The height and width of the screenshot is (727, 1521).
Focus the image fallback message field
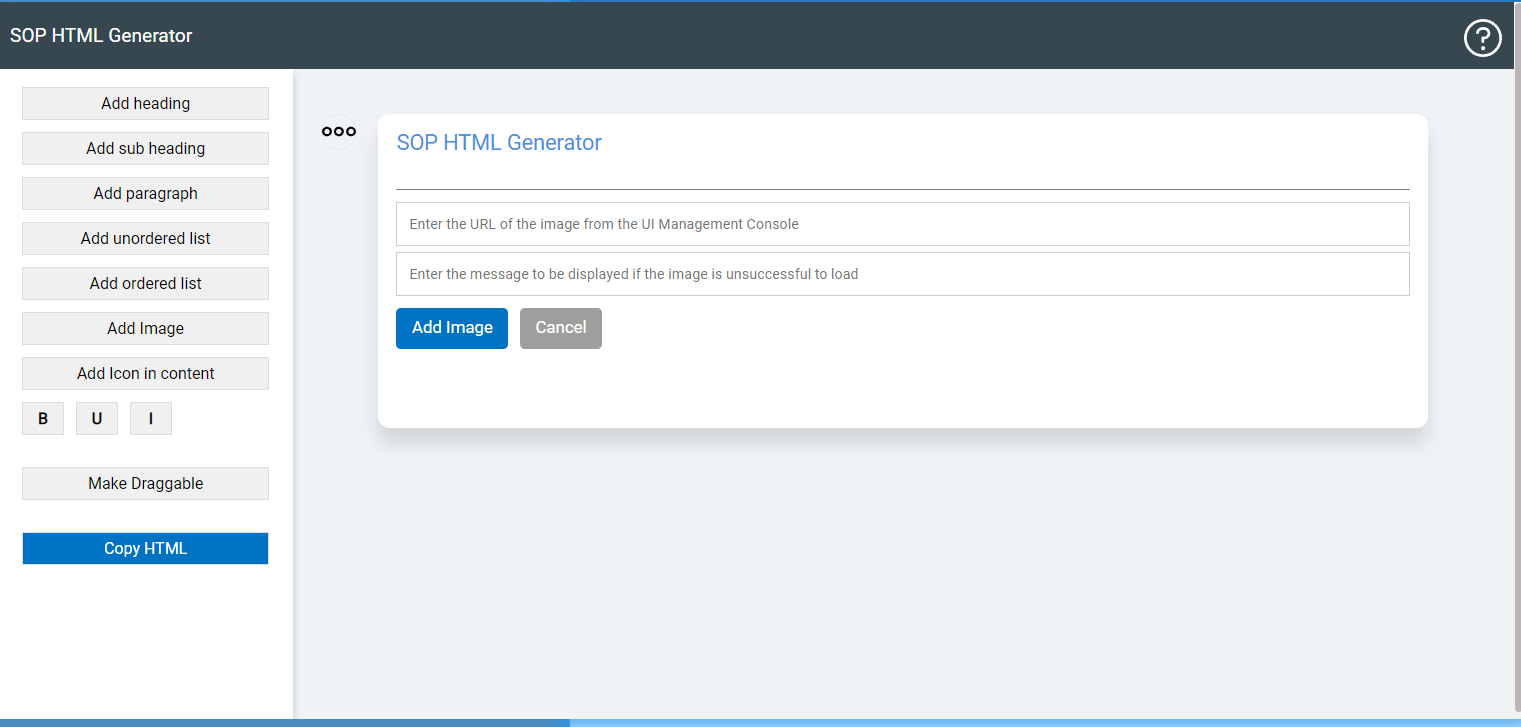pyautogui.click(x=902, y=274)
